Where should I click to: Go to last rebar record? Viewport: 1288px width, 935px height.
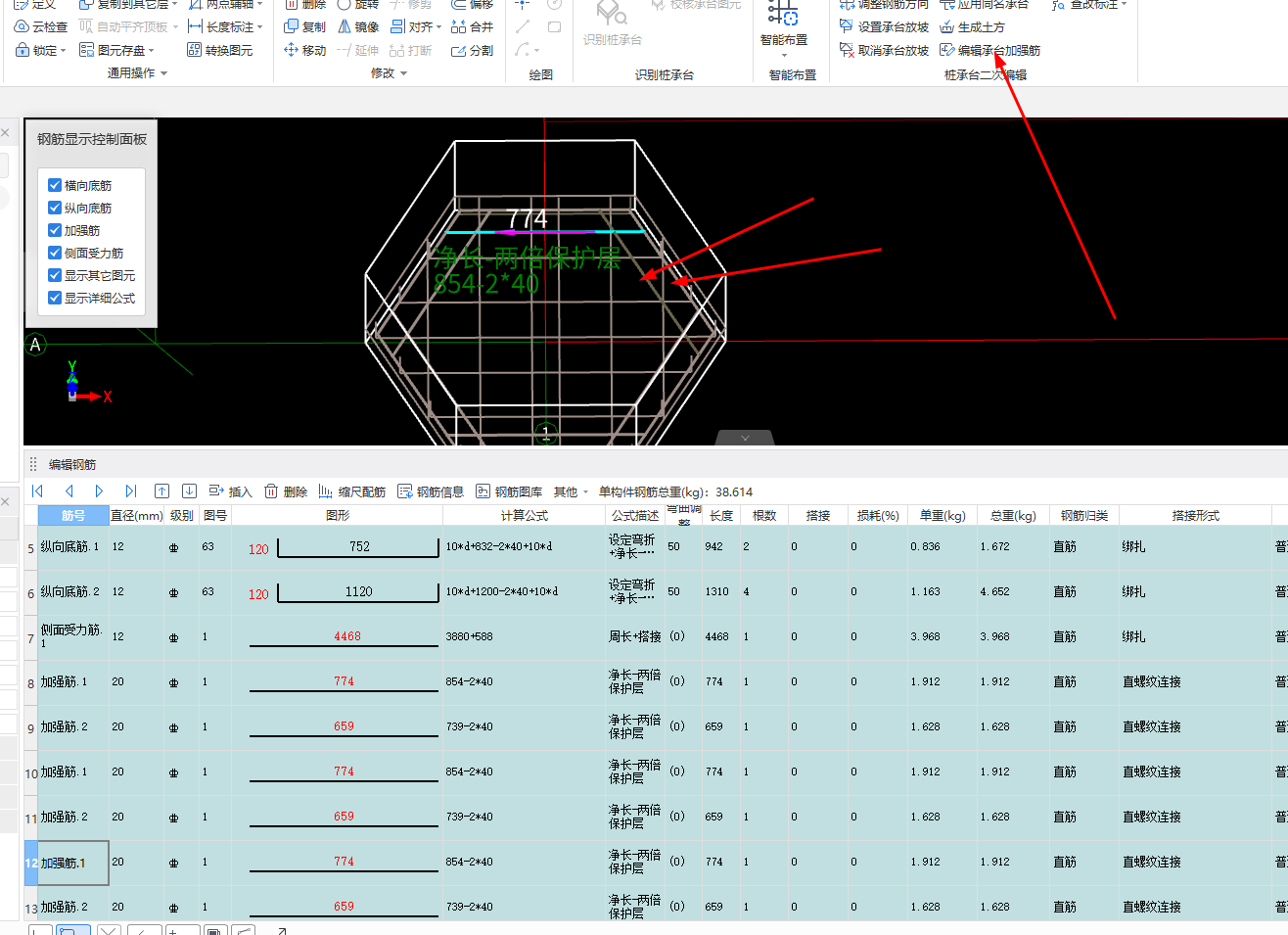pyautogui.click(x=130, y=491)
